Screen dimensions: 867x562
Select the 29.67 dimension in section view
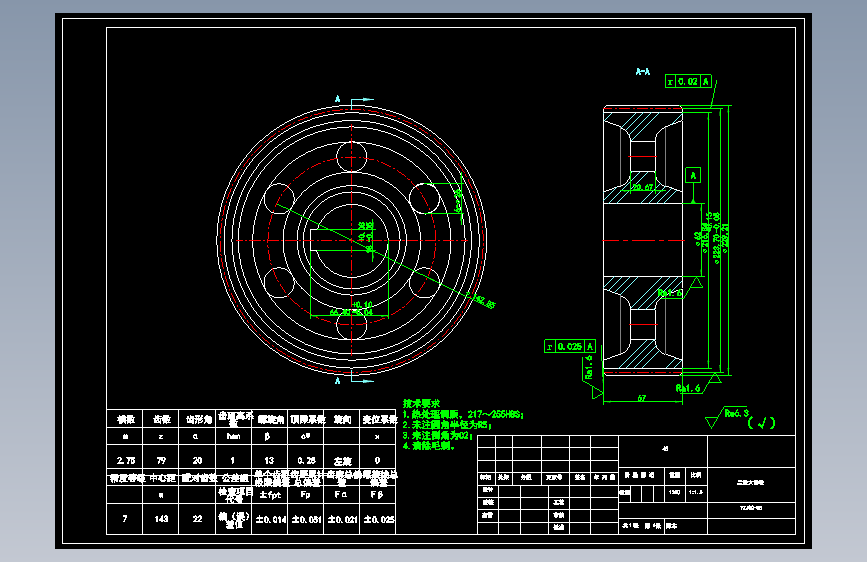pyautogui.click(x=643, y=187)
